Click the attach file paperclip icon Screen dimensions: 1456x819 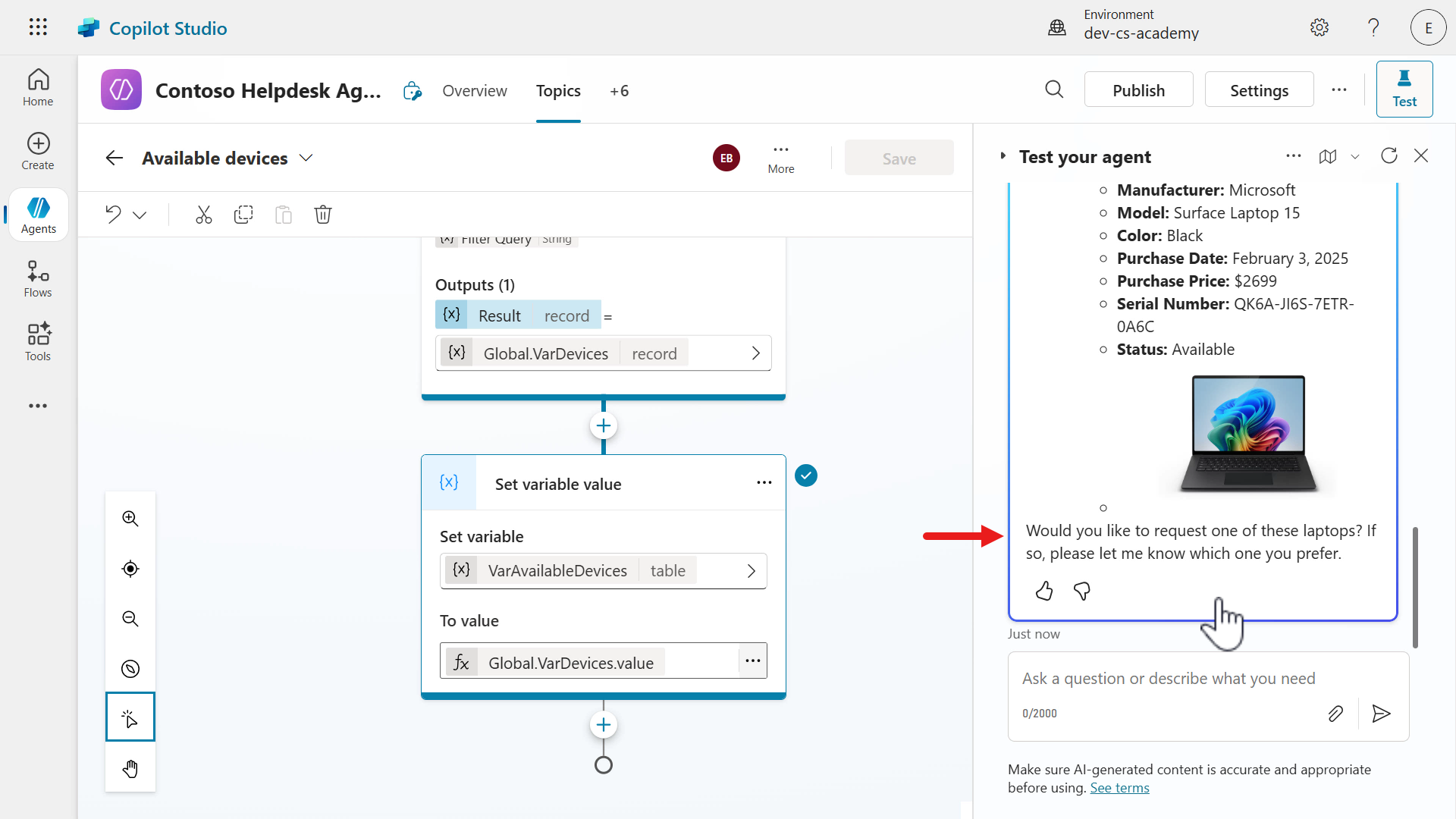point(1335,714)
